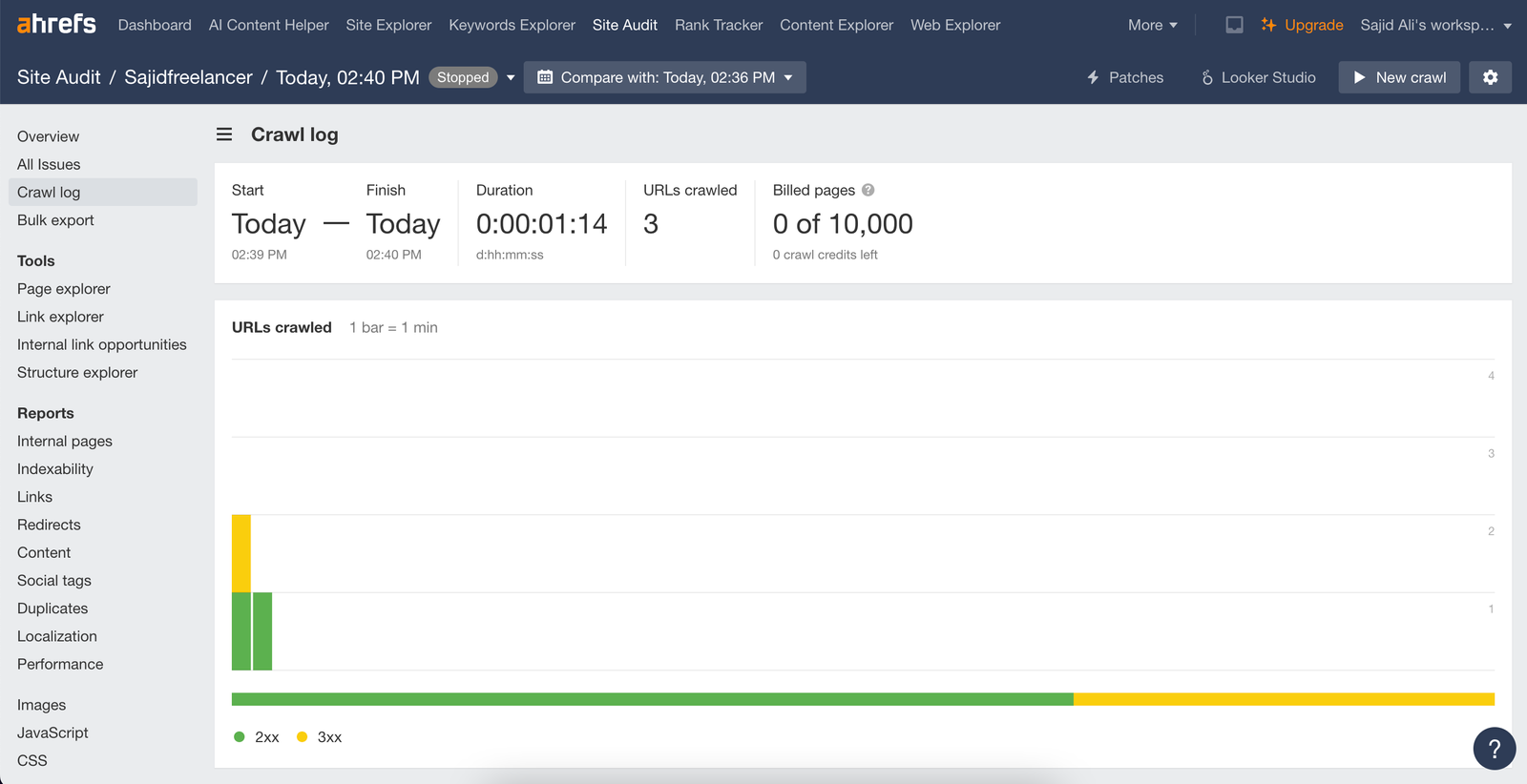Start a New crawl

(1399, 77)
